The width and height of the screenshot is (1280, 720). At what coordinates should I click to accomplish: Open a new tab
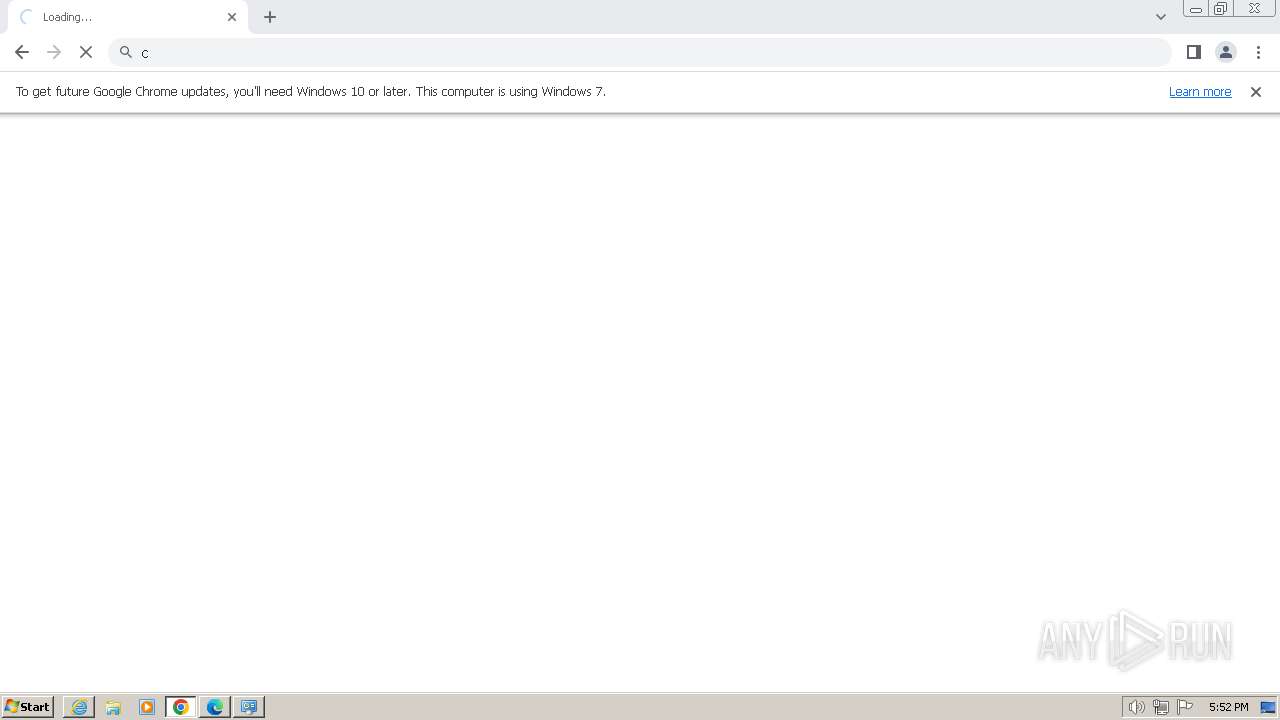[270, 17]
